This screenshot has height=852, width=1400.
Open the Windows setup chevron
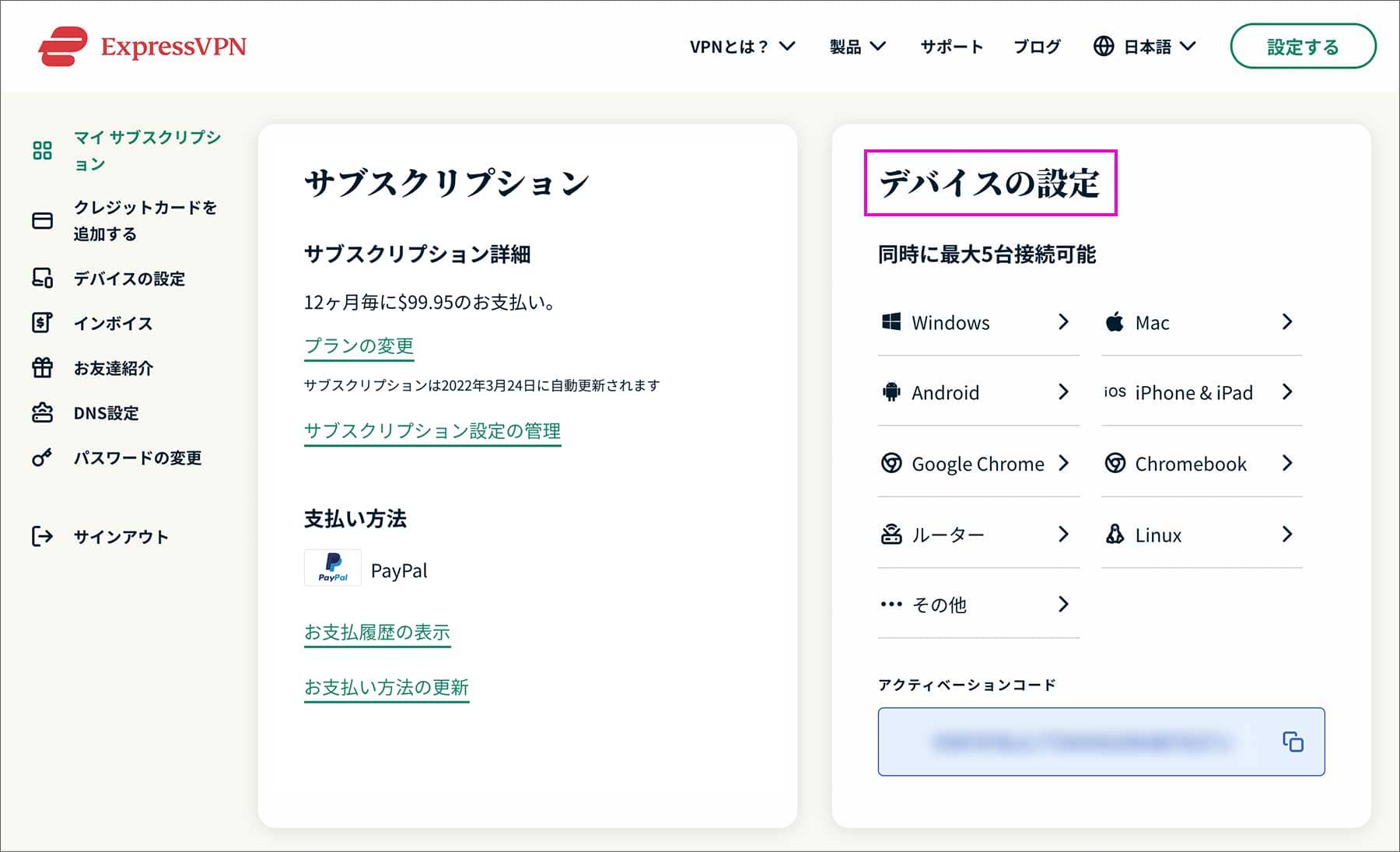(x=1063, y=321)
